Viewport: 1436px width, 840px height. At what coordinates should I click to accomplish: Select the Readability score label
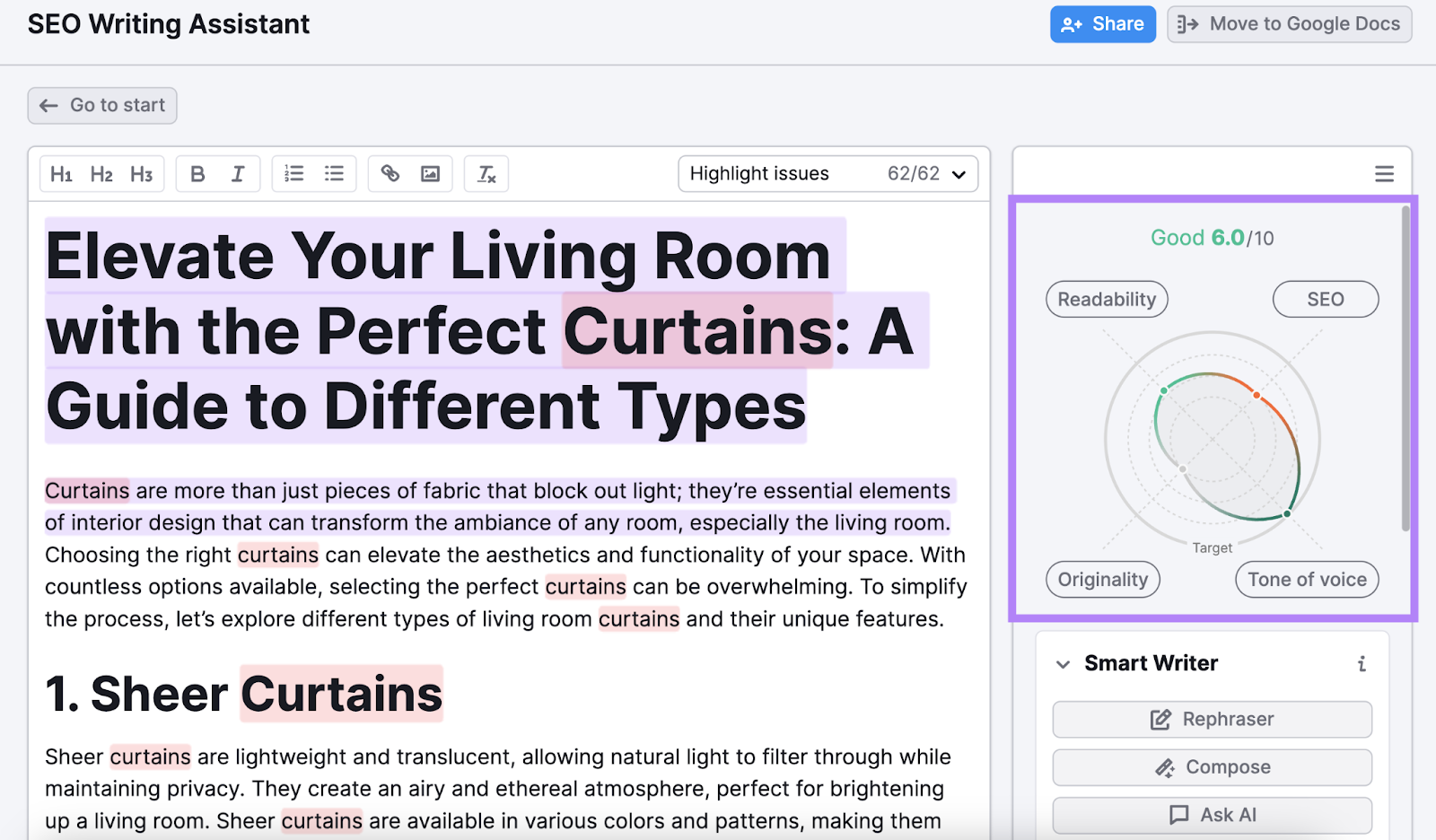click(1107, 300)
